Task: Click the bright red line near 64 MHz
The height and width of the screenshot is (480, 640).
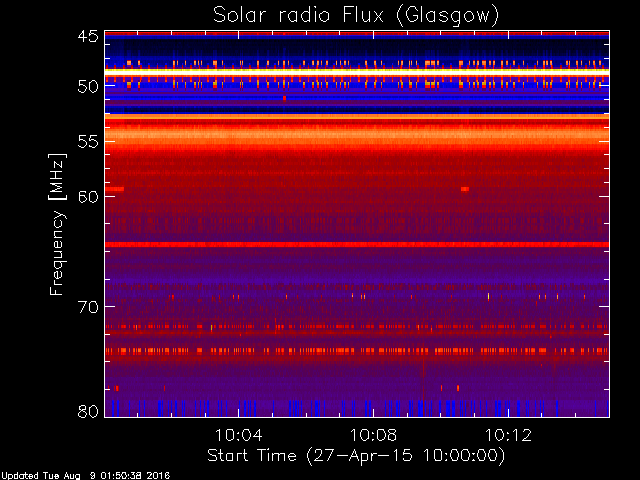Action: 357,244
